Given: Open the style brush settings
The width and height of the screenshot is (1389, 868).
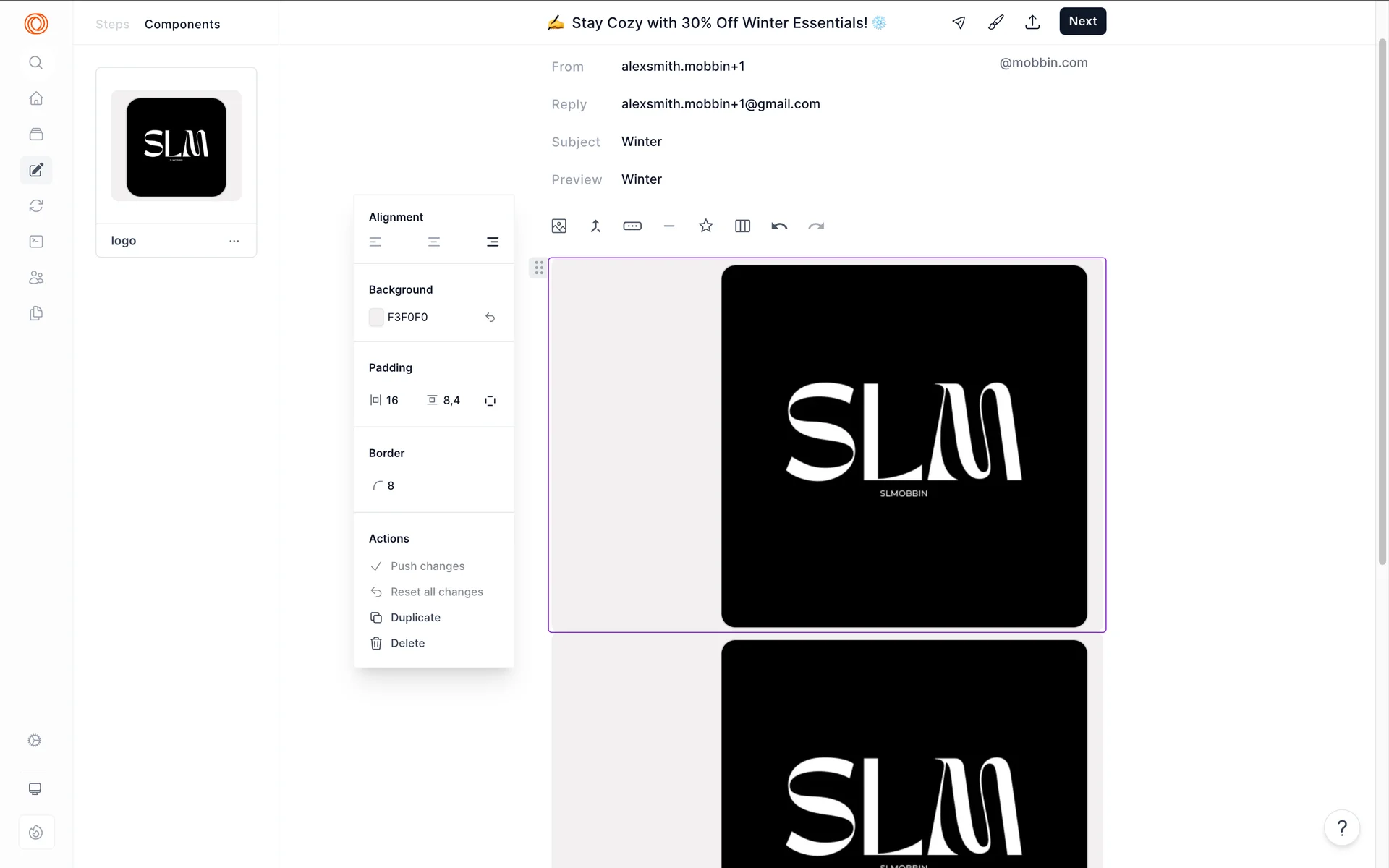Looking at the screenshot, I should click(x=995, y=22).
